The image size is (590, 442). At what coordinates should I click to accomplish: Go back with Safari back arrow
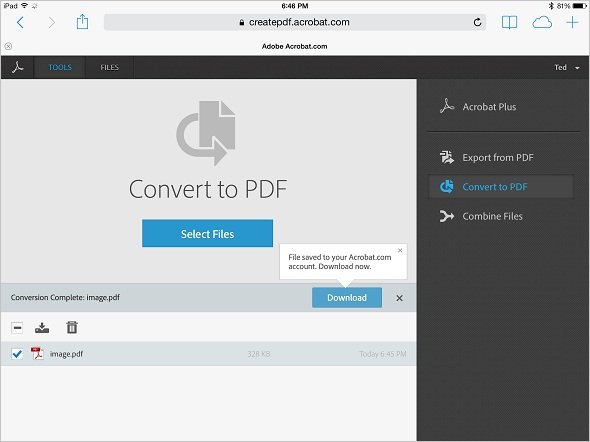coord(20,23)
